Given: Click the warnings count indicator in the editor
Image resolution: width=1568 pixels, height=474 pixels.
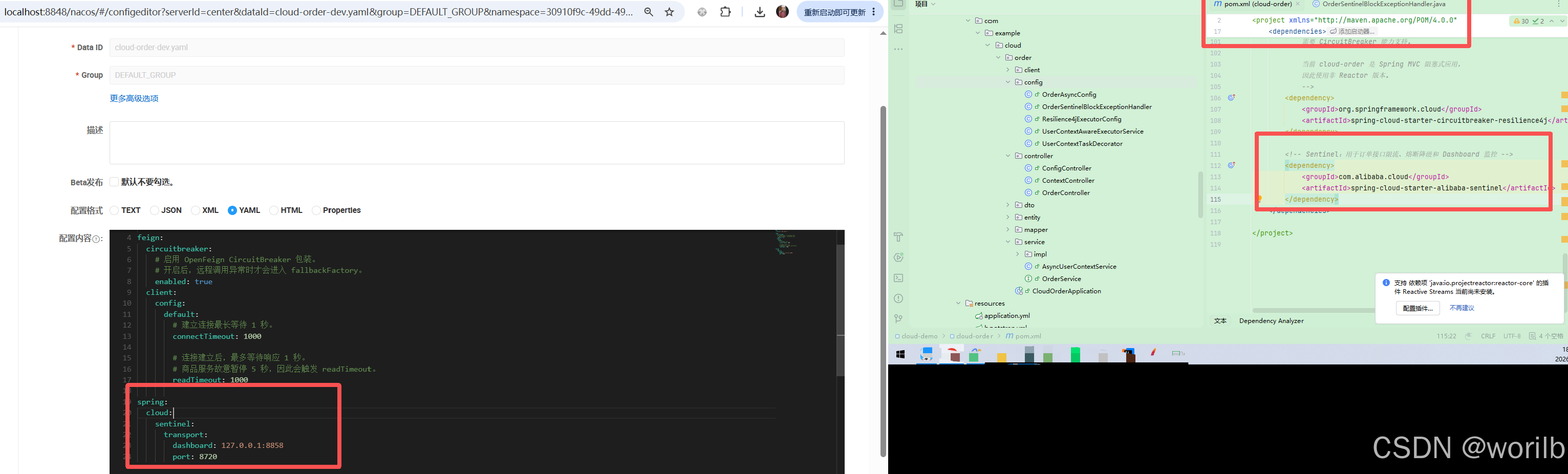Looking at the screenshot, I should [x=1521, y=20].
